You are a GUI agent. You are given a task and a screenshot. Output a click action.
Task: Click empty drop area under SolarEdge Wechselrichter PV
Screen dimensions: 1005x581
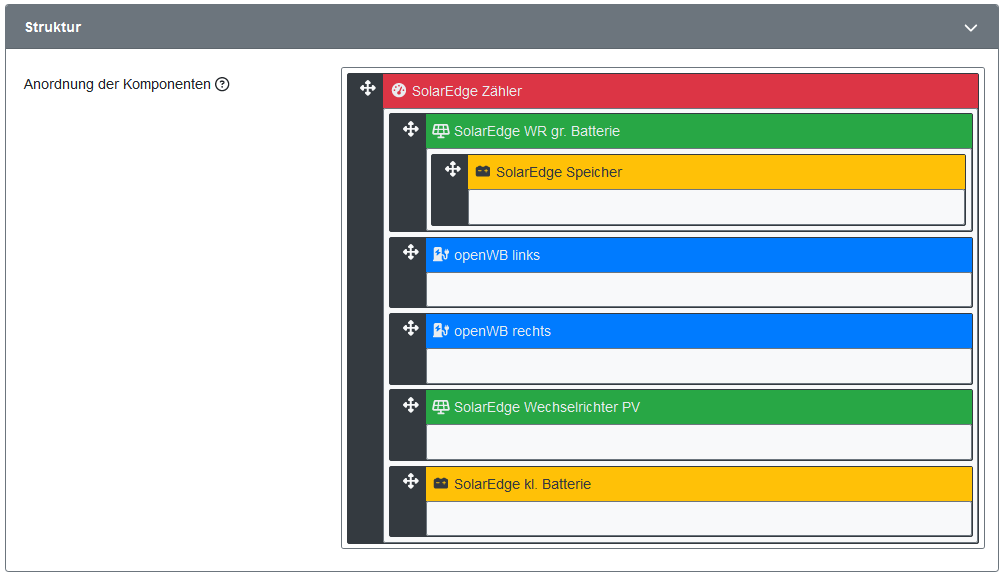(699, 442)
